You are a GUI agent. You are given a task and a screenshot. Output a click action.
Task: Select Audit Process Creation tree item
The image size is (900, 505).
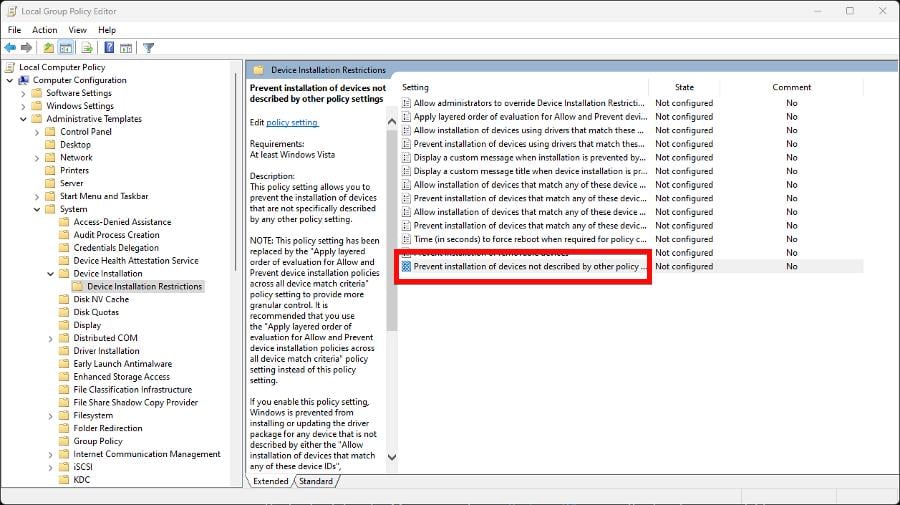point(116,235)
